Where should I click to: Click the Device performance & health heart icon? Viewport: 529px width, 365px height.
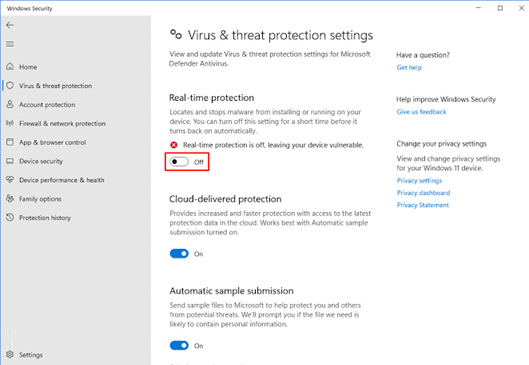point(10,179)
